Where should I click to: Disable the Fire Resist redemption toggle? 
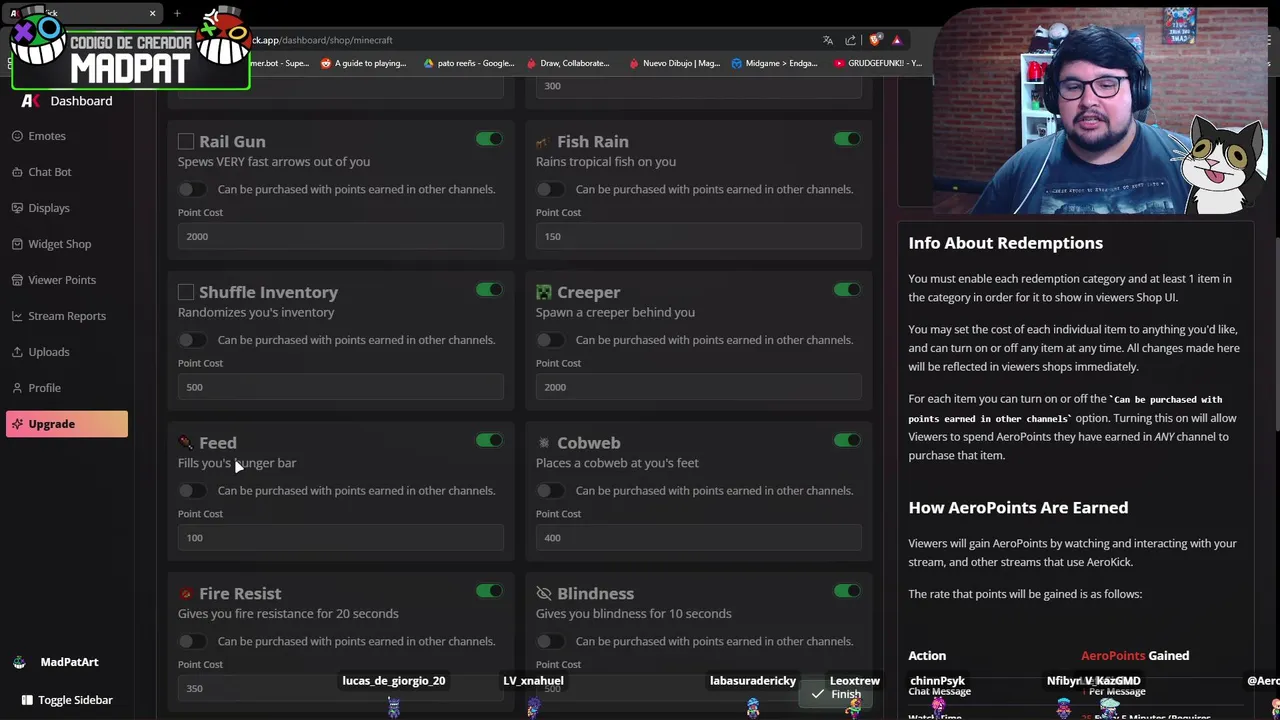coord(489,591)
